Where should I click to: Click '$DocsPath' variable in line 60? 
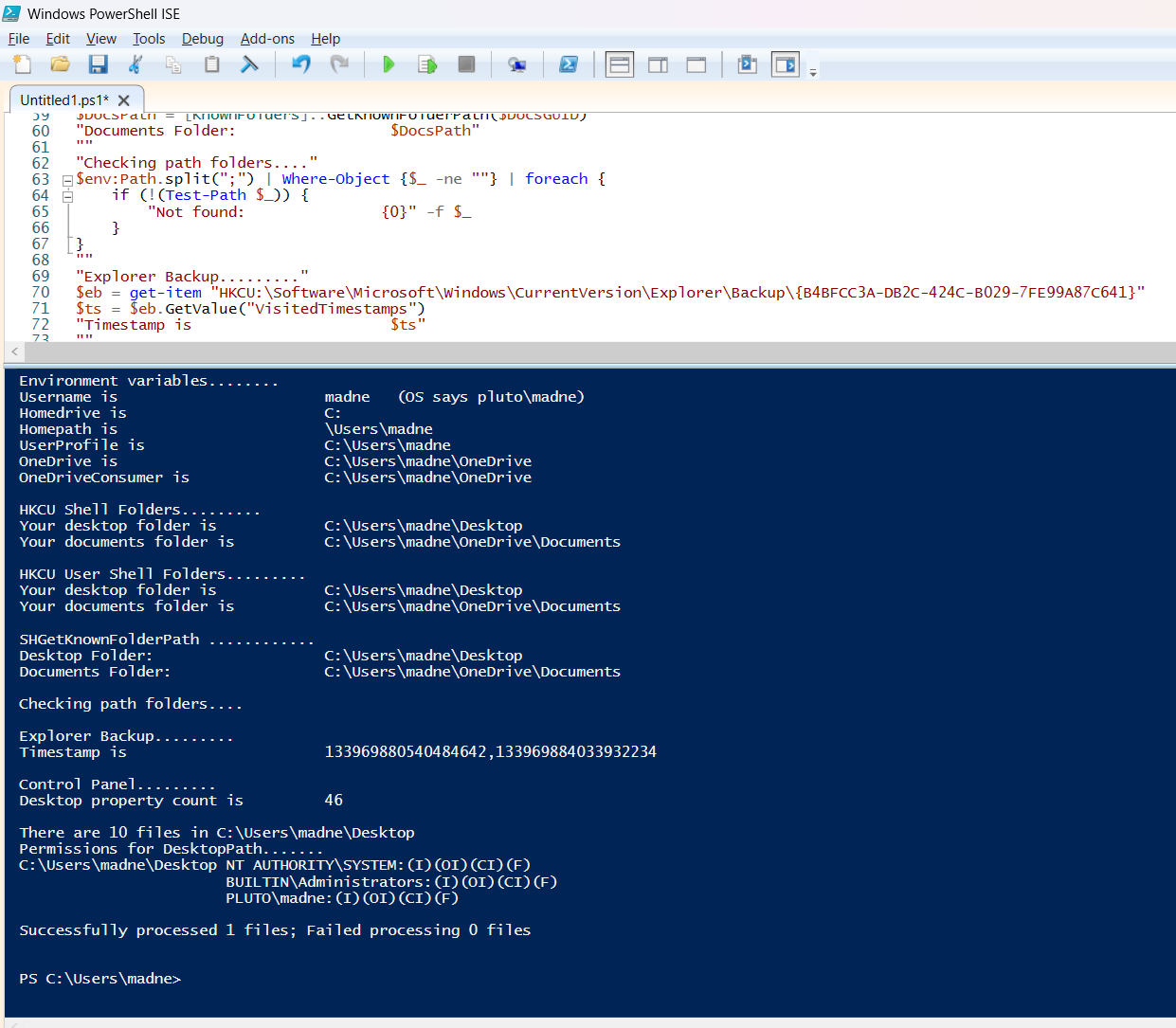tap(431, 131)
